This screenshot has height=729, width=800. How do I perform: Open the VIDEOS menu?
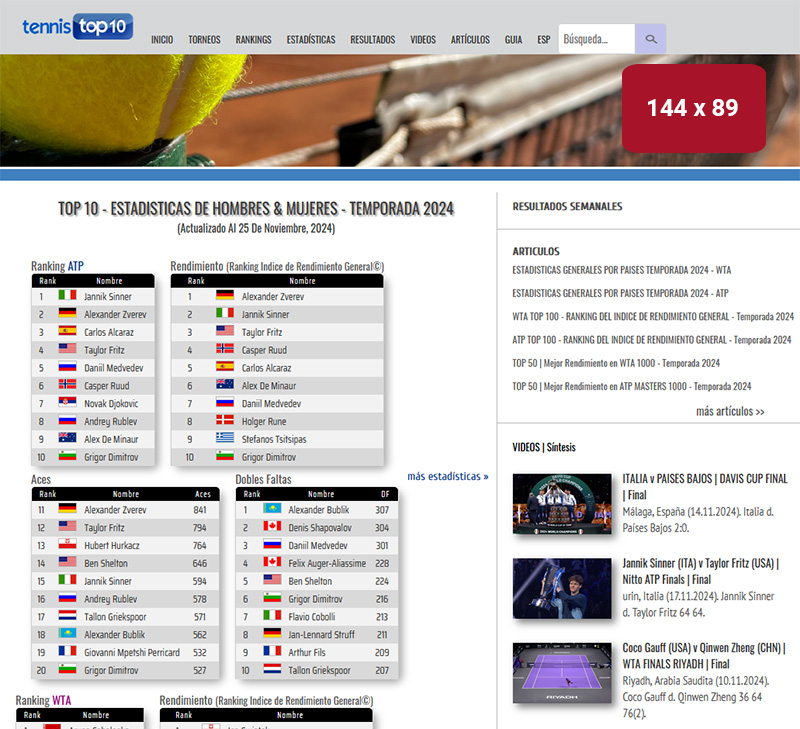(x=423, y=39)
